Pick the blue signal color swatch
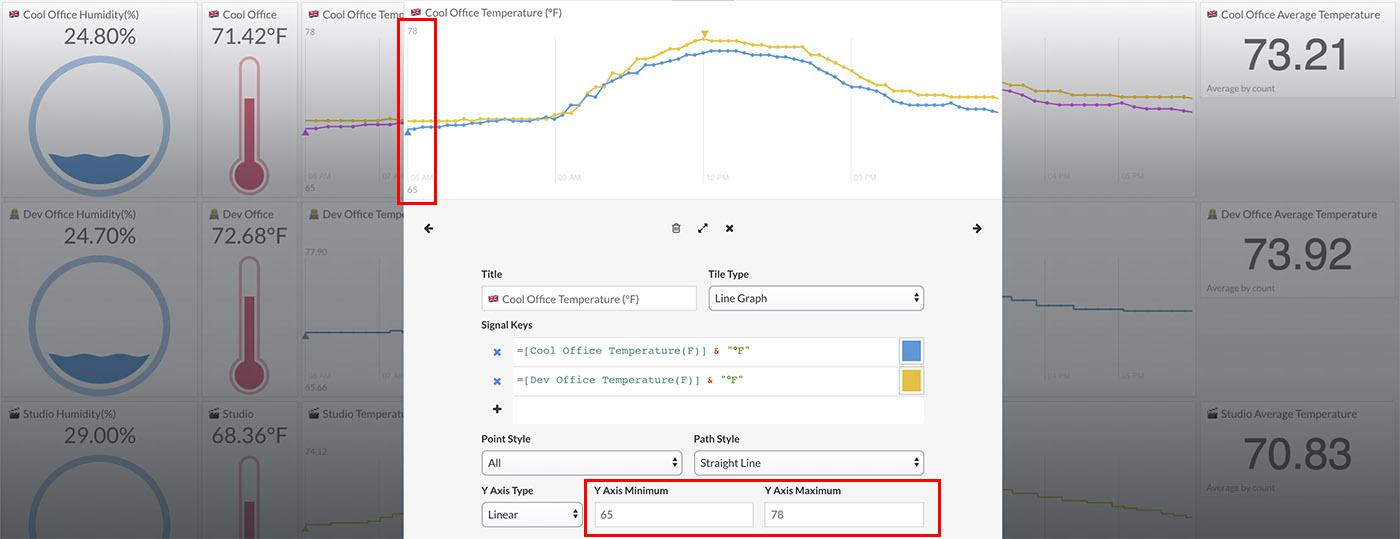Image resolution: width=1400 pixels, height=539 pixels. tap(911, 351)
